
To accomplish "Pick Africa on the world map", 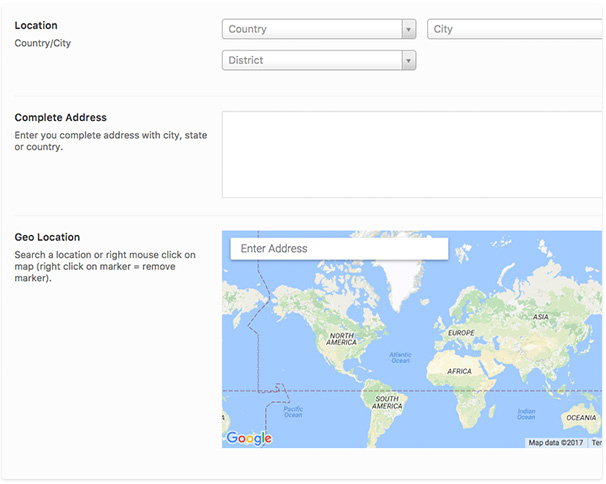I will 459,371.
